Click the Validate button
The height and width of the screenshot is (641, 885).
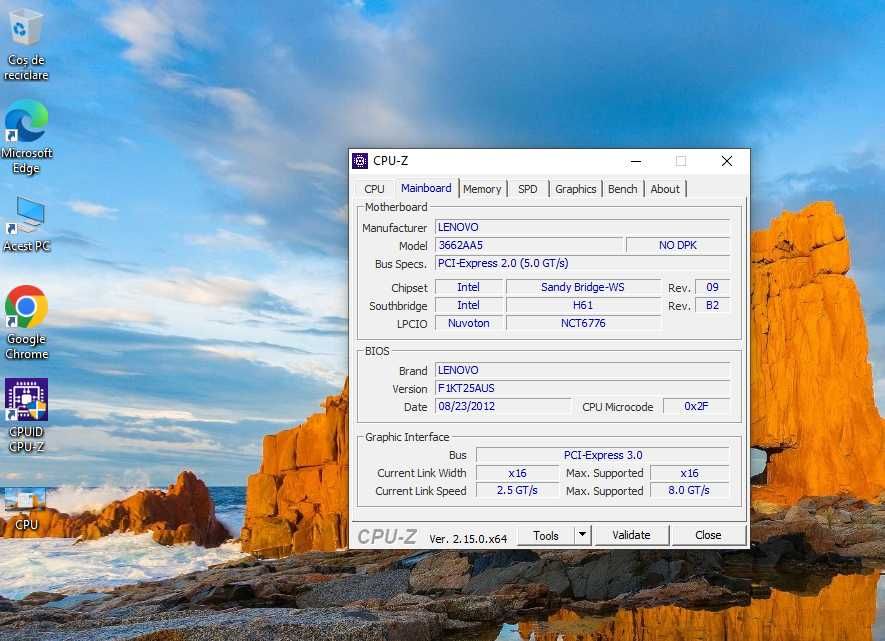(632, 535)
